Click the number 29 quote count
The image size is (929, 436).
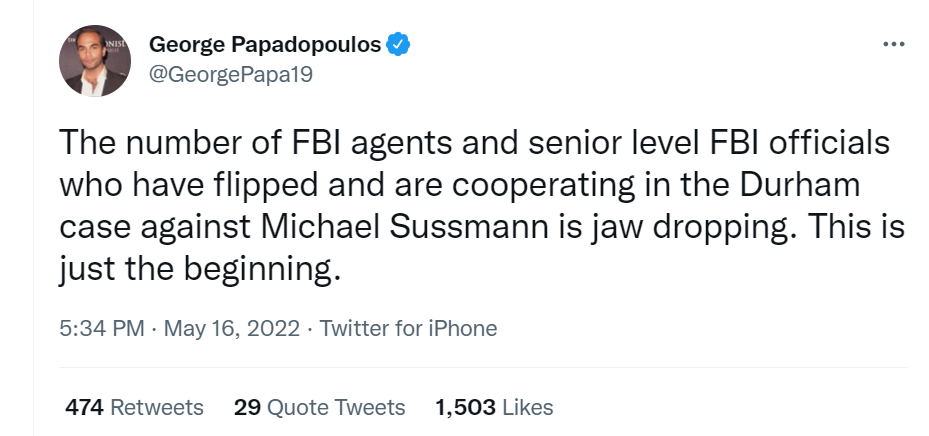point(247,408)
